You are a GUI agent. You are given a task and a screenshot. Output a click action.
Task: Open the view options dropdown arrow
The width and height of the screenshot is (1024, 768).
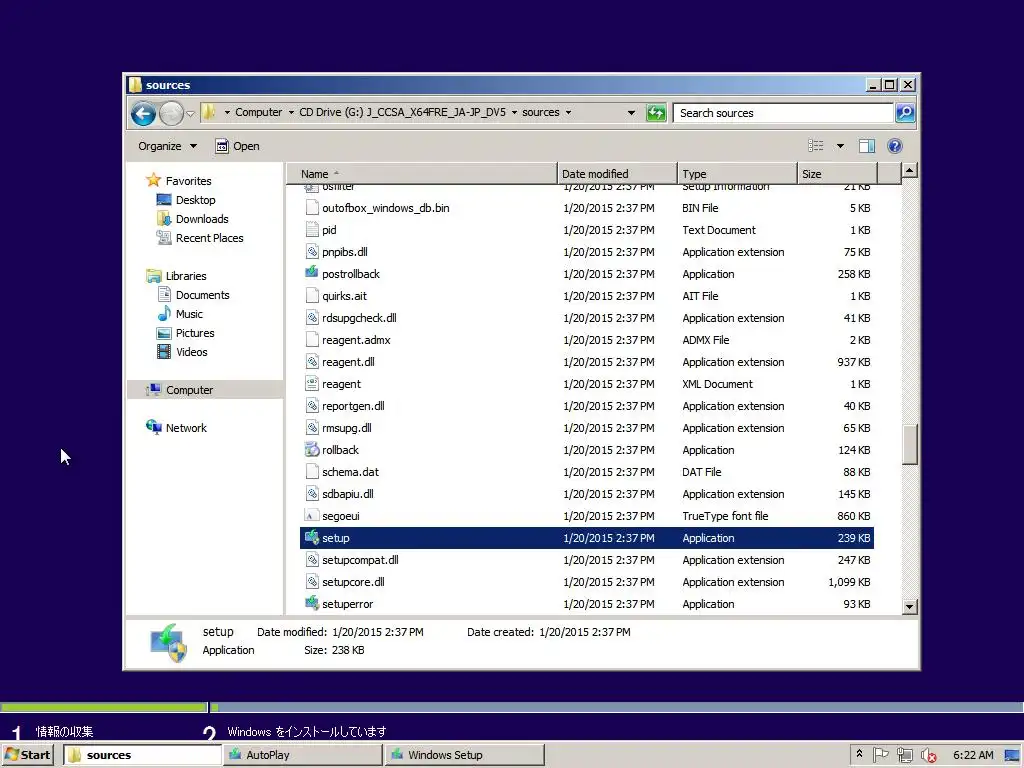click(840, 146)
